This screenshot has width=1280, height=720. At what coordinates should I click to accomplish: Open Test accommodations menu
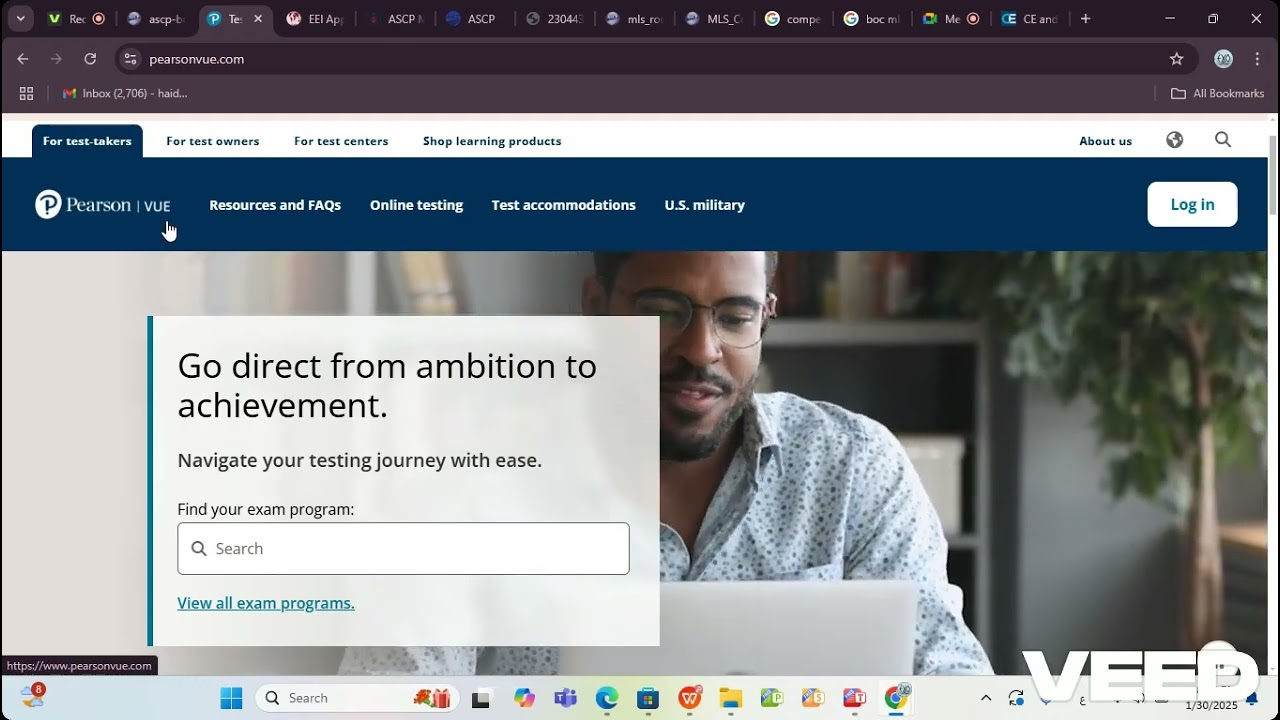coord(564,205)
